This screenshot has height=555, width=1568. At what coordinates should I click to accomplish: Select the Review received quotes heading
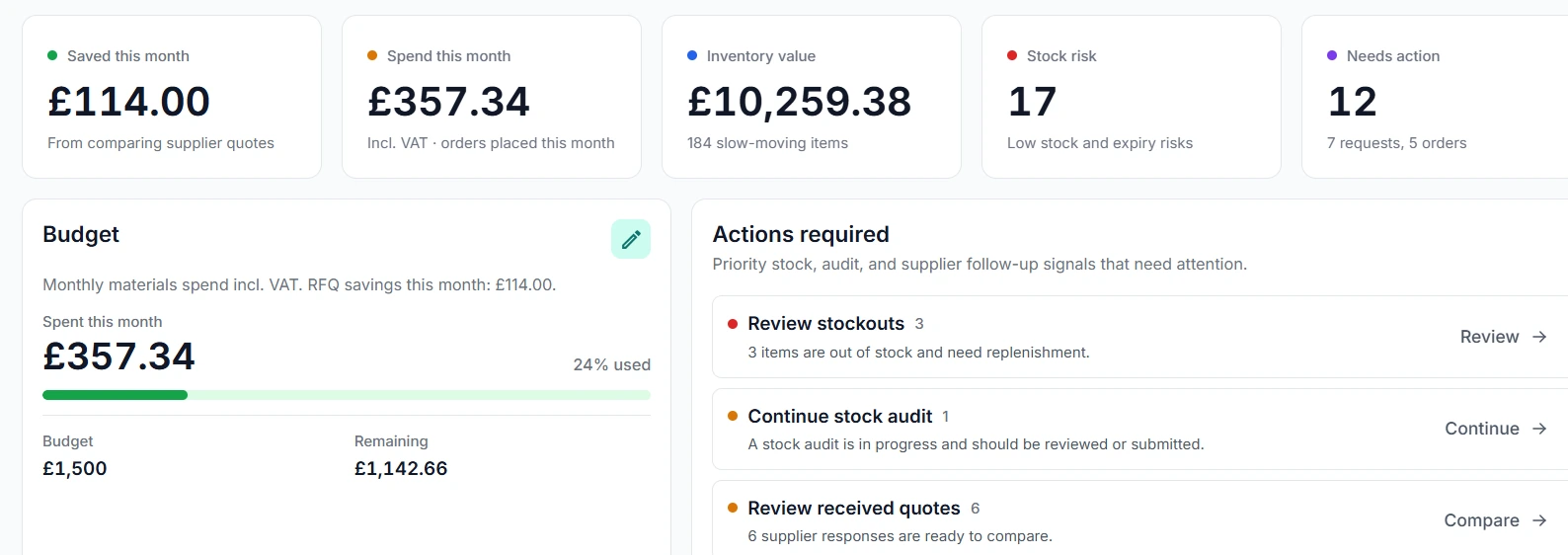[x=854, y=508]
